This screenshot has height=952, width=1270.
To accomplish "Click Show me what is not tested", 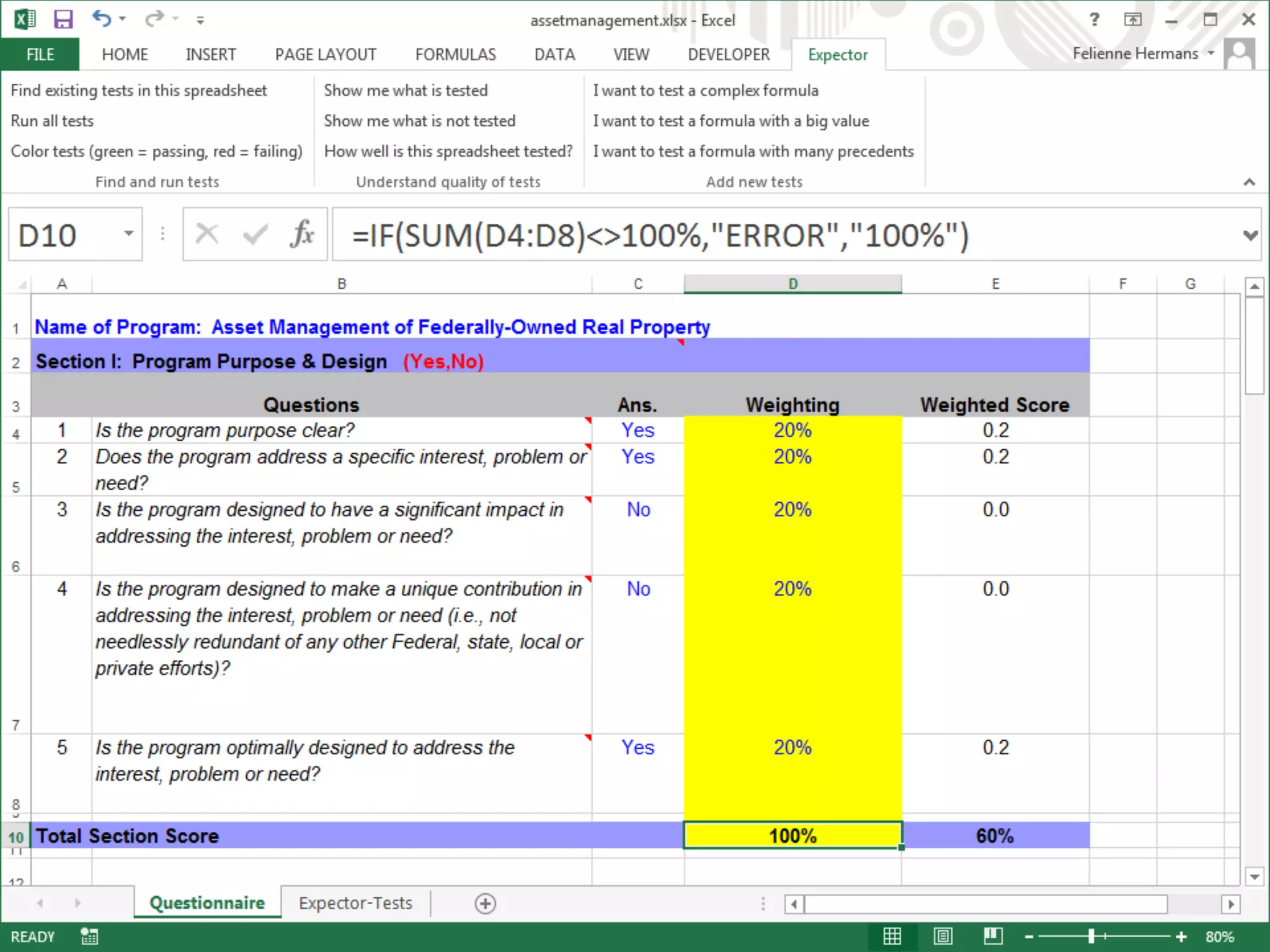I will click(x=419, y=121).
